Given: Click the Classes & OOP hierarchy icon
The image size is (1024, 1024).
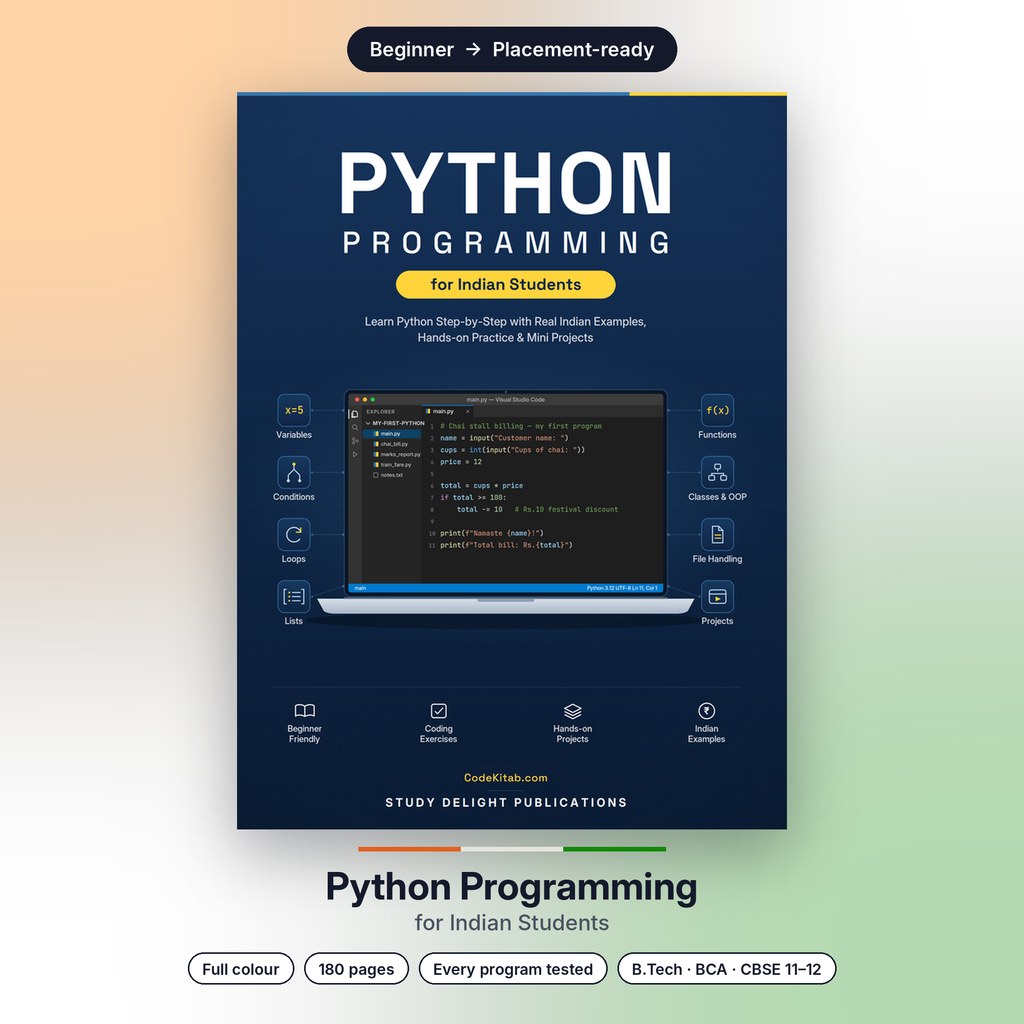Looking at the screenshot, I should pyautogui.click(x=717, y=472).
